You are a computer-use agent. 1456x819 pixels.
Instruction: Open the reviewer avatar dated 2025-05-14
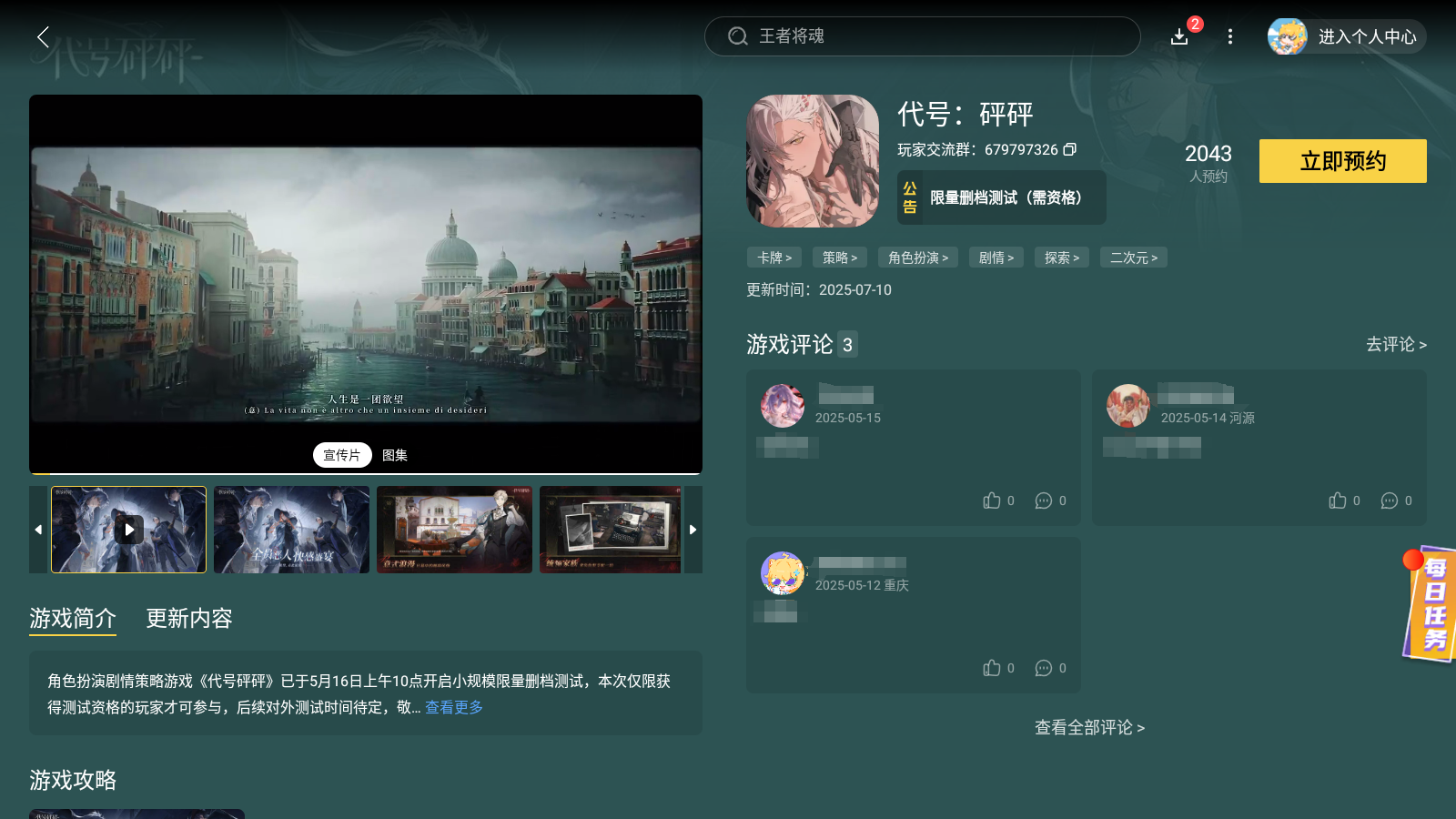(1128, 406)
